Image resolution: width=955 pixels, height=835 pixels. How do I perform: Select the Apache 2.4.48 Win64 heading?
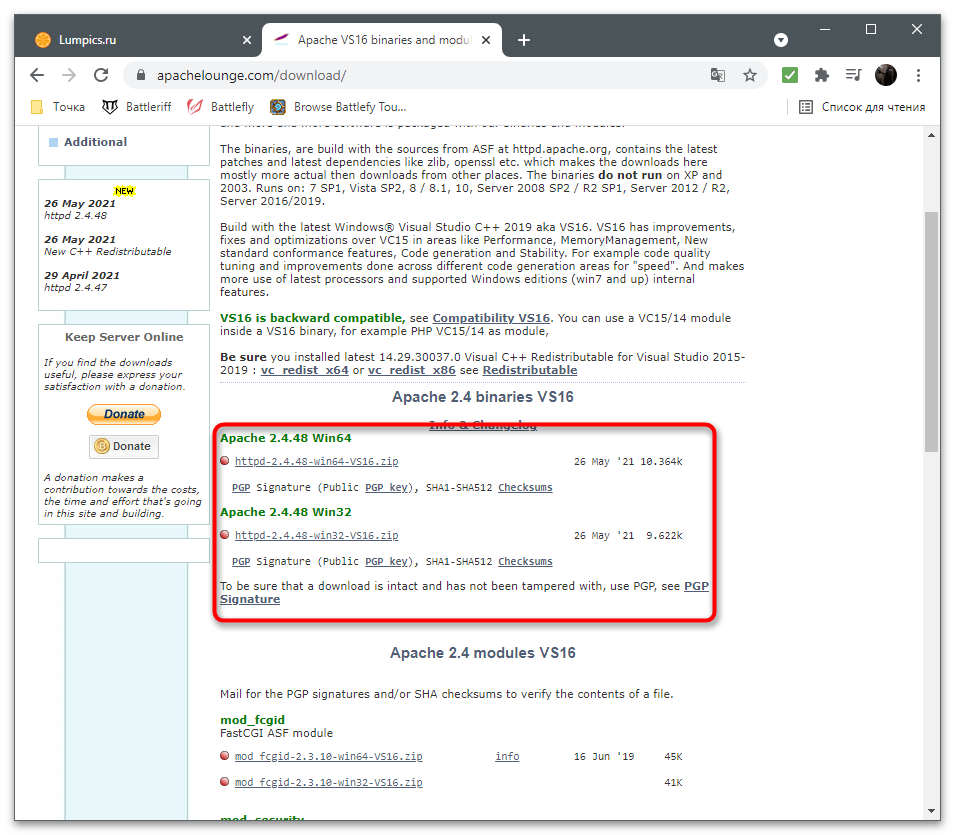point(286,439)
